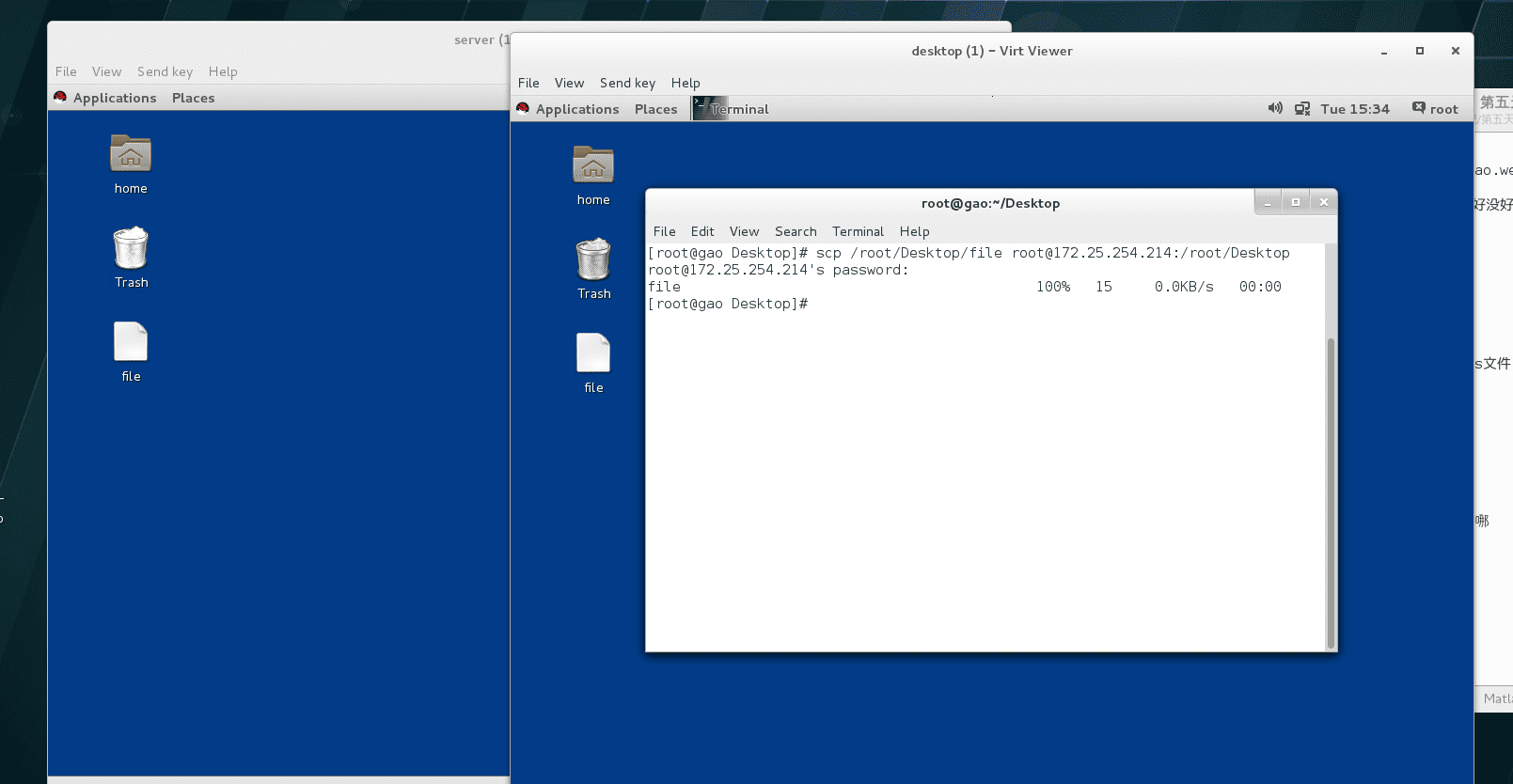
Task: Open the clock showing Tue 15:34
Action: tap(1355, 109)
